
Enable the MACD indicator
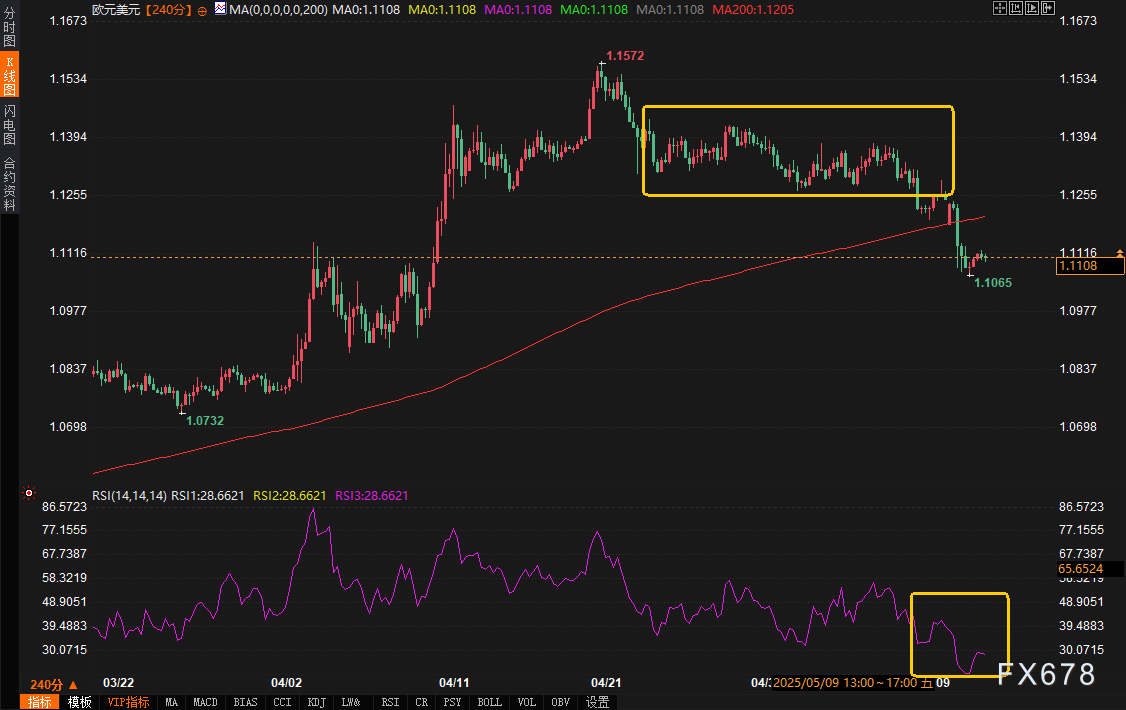205,702
